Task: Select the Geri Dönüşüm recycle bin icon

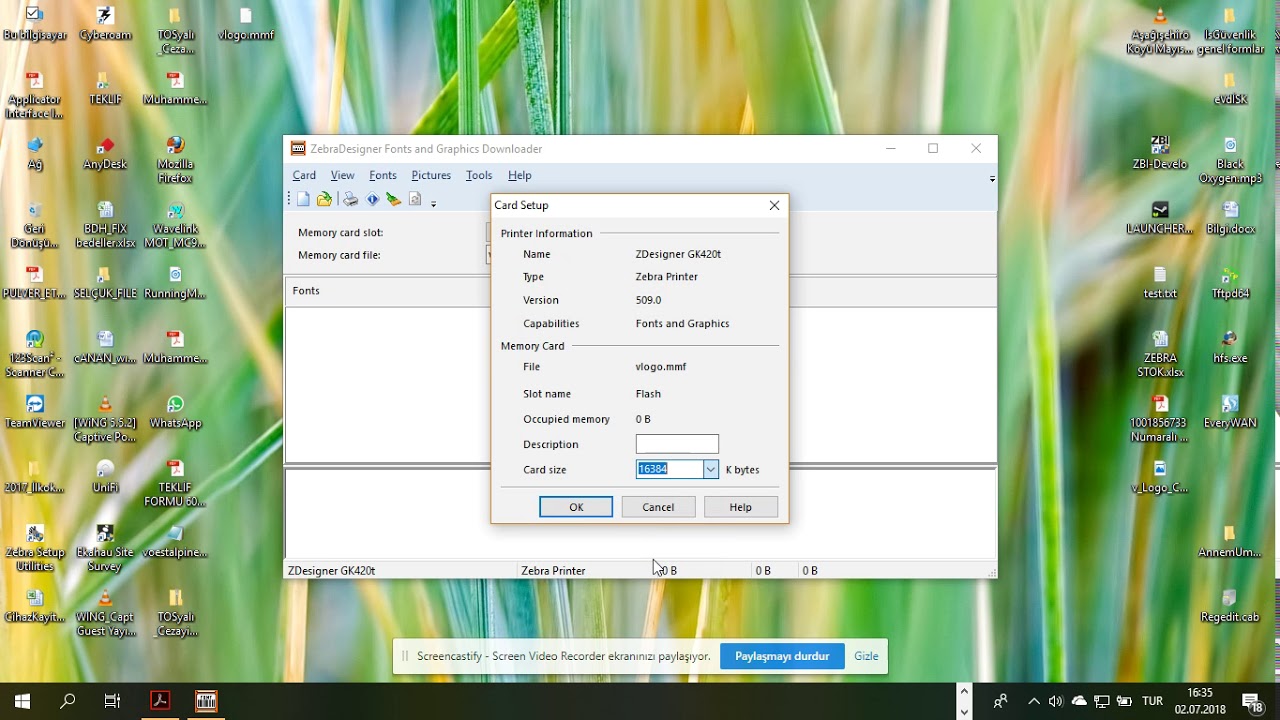Action: tap(35, 225)
